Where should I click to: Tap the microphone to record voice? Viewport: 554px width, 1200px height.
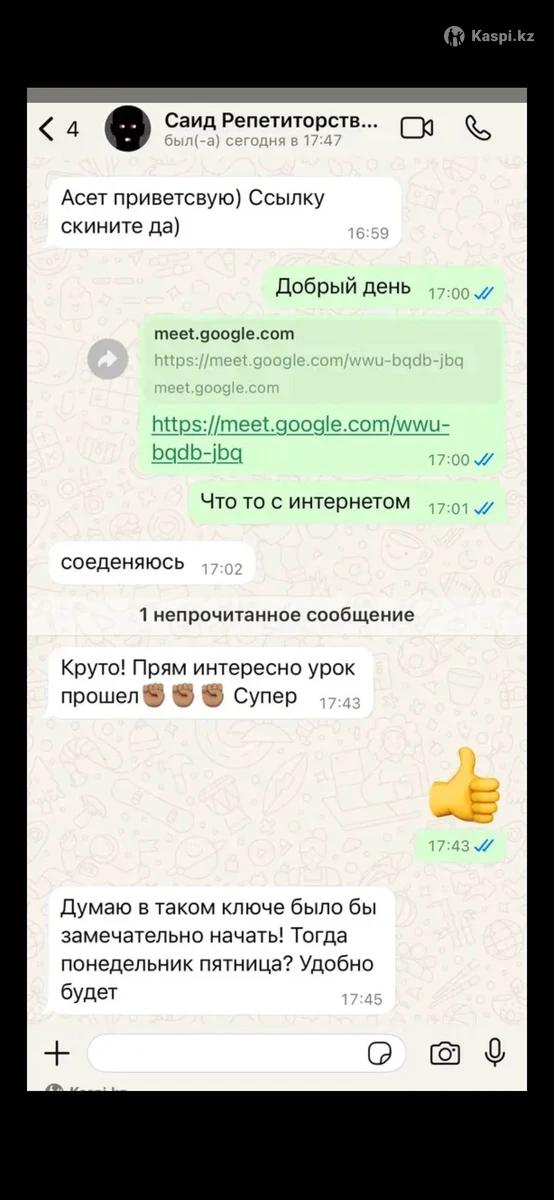pyautogui.click(x=494, y=1053)
